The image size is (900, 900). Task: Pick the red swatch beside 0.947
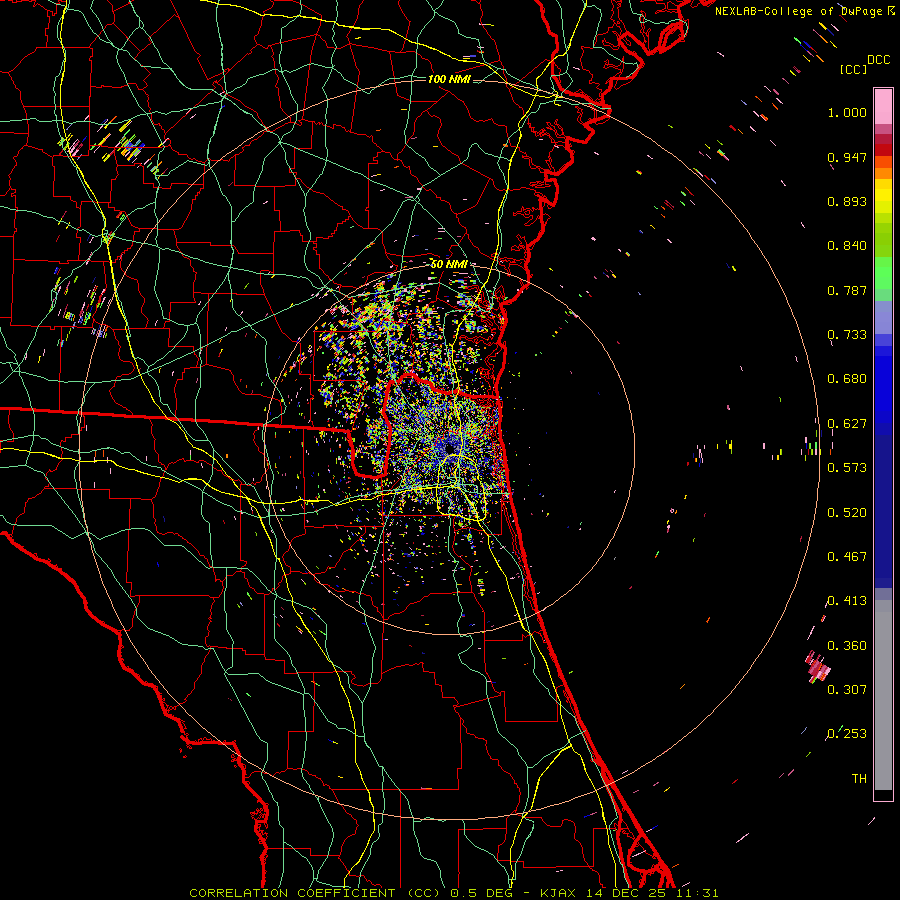[883, 149]
